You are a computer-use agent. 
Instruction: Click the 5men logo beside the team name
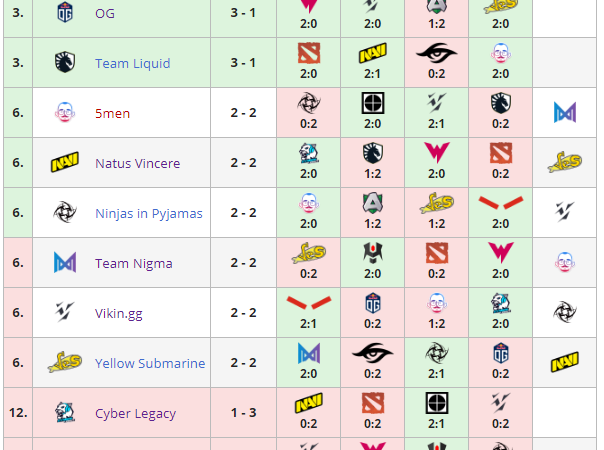coord(65,112)
